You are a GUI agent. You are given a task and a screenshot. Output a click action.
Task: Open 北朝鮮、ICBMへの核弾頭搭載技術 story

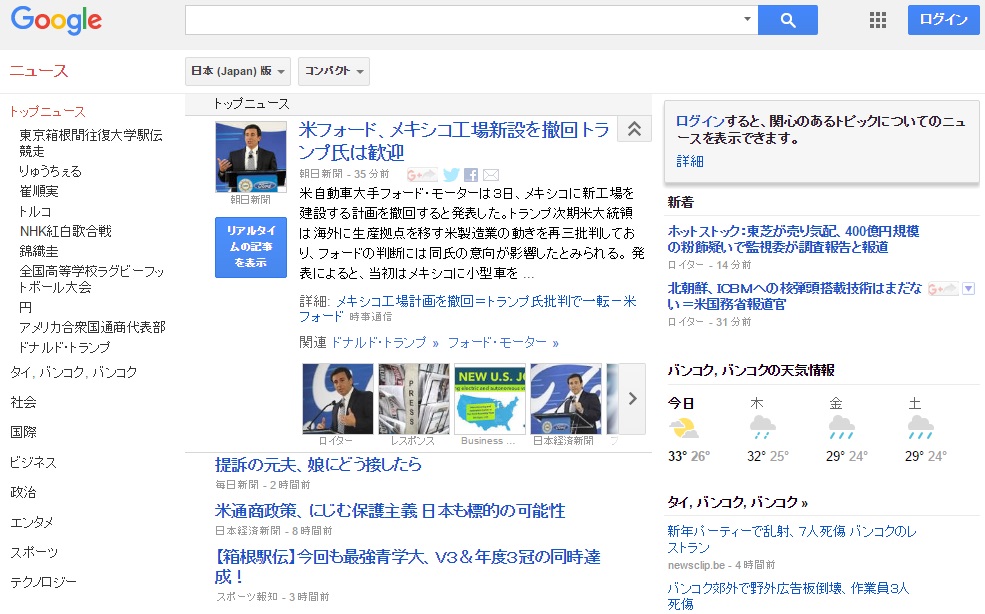(x=795, y=296)
